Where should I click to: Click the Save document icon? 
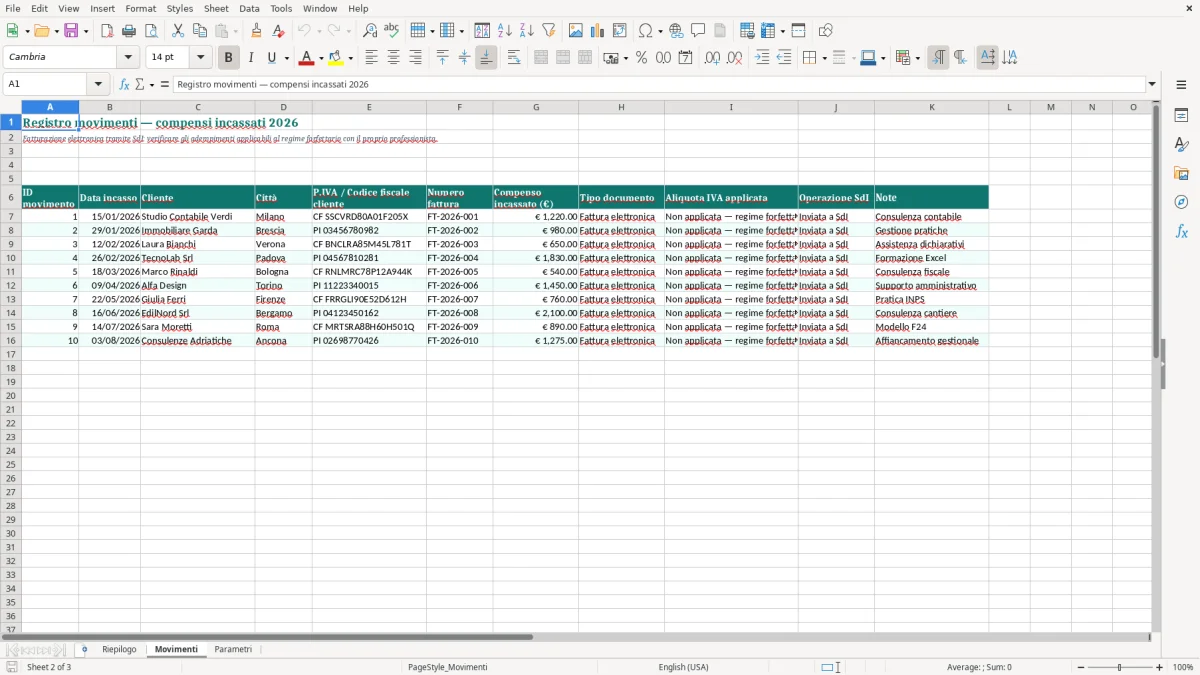click(x=71, y=31)
